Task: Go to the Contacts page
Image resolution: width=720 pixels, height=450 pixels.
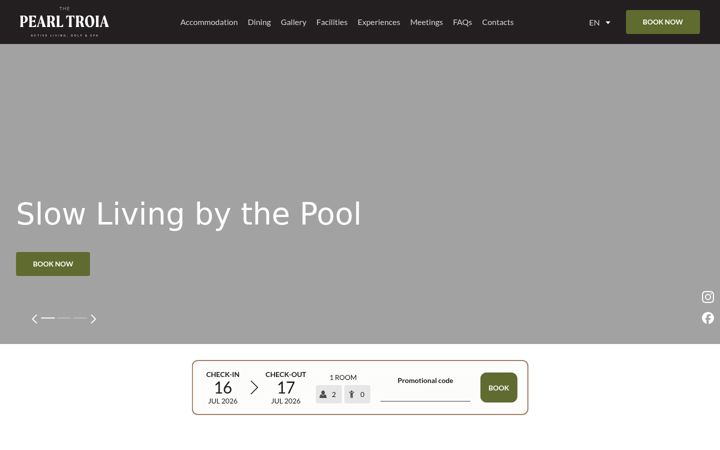Action: 498,22
